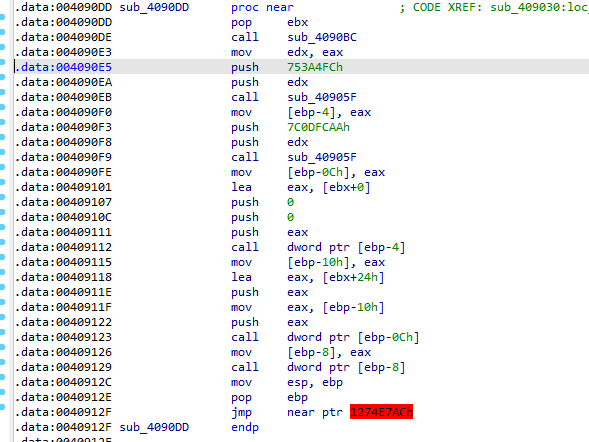Follow sub_40905F on the line at 004090EB
Viewport: 589px width, 442px height.
[322, 97]
